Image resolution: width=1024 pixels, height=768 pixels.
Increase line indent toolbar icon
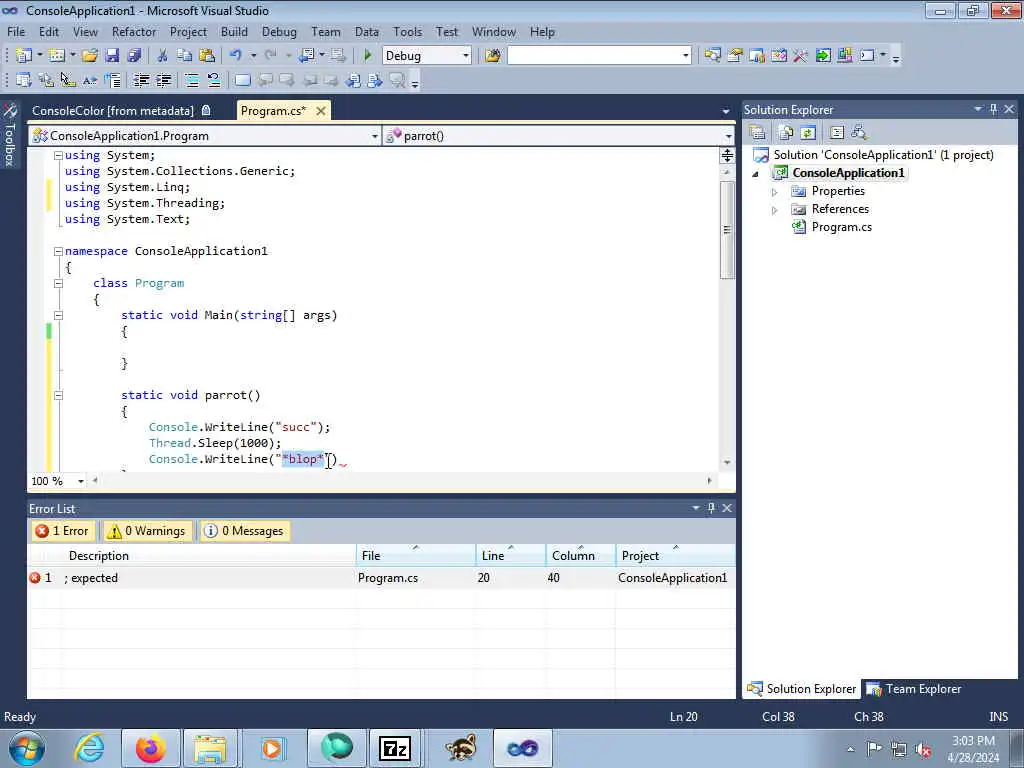pos(163,80)
